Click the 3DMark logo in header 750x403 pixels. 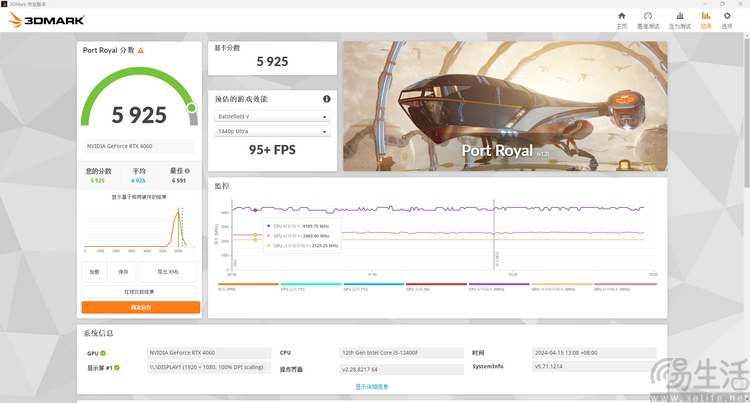(46, 20)
